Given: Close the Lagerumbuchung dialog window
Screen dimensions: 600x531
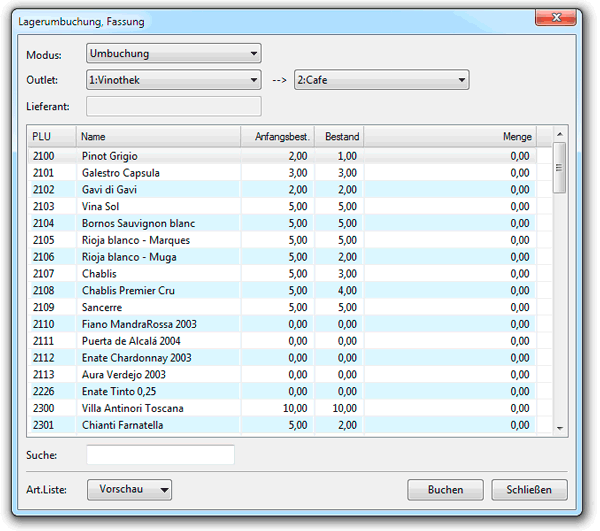Looking at the screenshot, I should pos(556,17).
